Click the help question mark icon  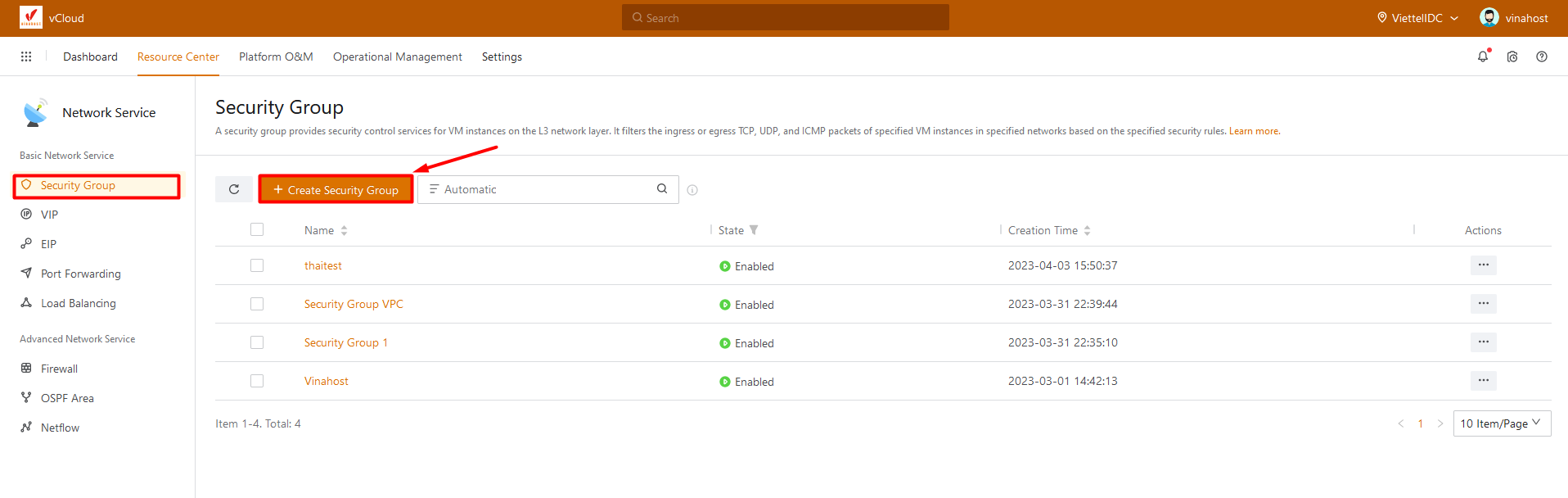(x=1541, y=57)
